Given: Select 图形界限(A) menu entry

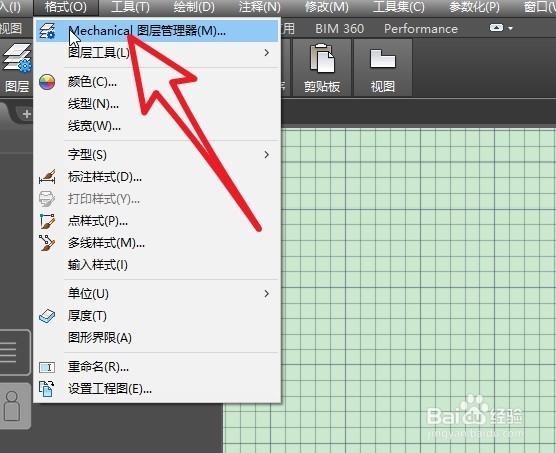Looking at the screenshot, I should coord(157,337).
